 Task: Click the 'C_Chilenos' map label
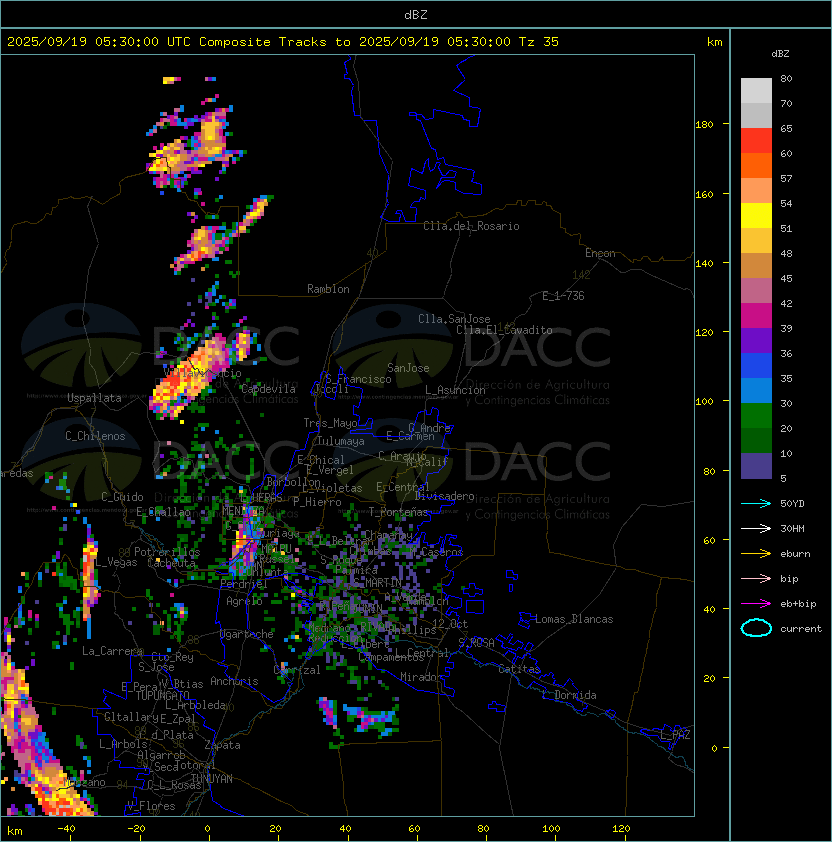tap(95, 436)
